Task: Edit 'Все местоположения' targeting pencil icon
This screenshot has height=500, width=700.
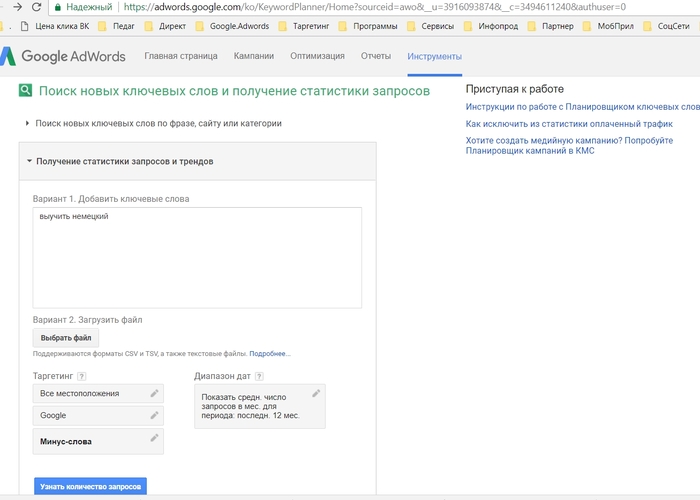Action: [x=154, y=393]
